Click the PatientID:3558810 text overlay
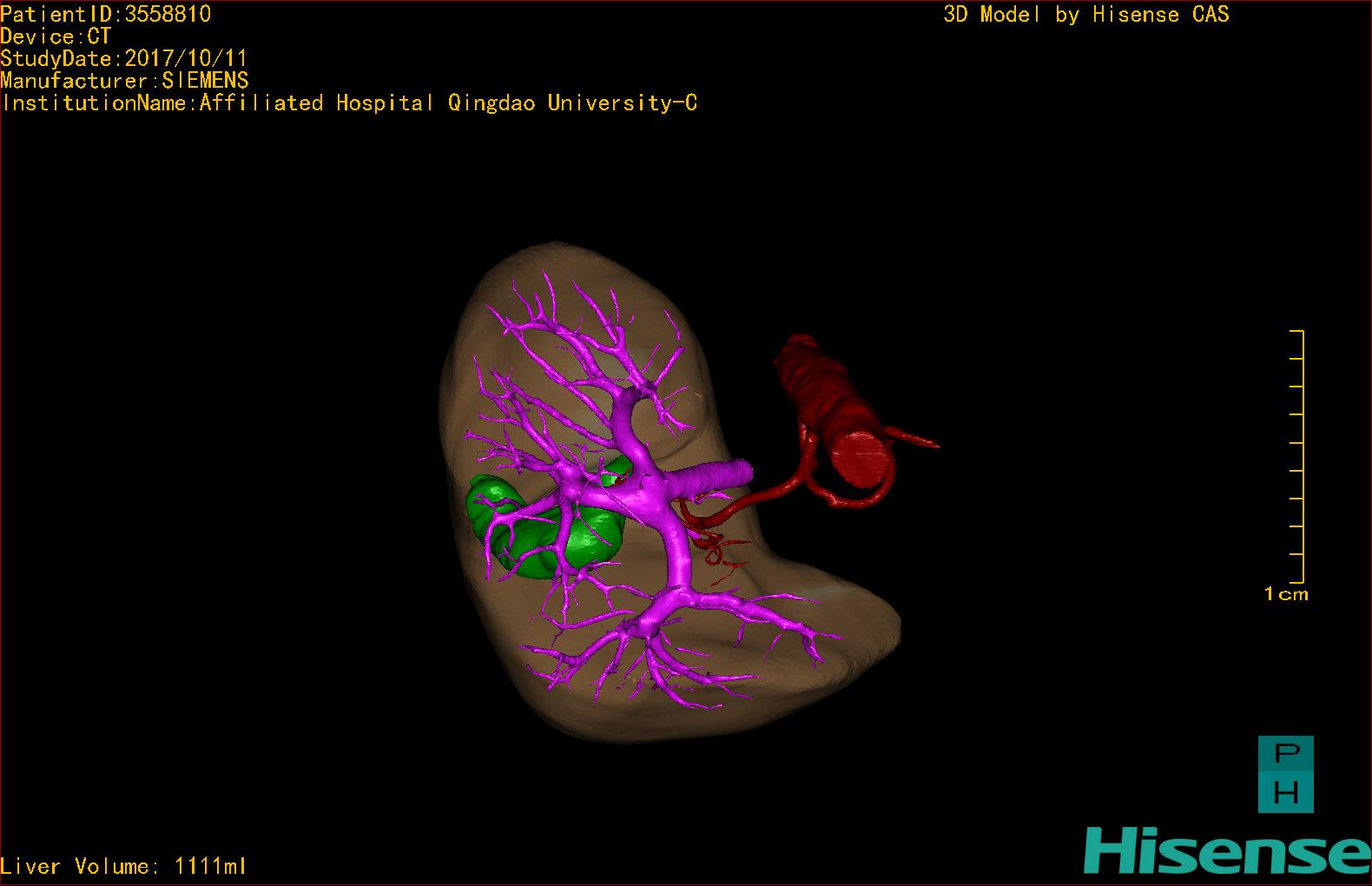1372x886 pixels. coord(106,14)
